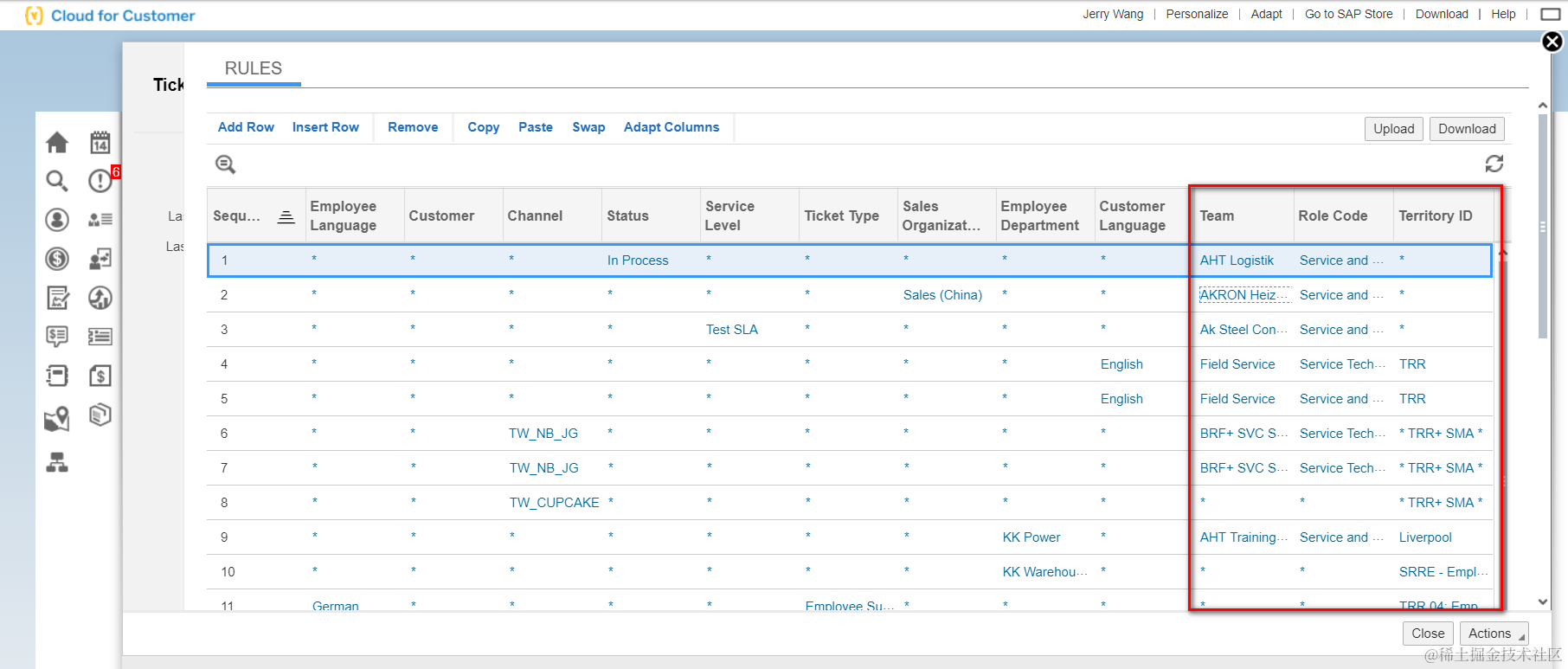Click the Channel column header
The image size is (1568, 669).
point(551,216)
